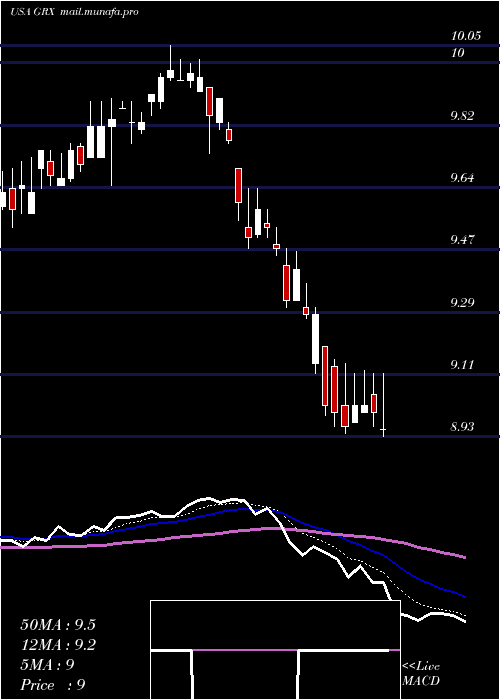Click the '12MA : 9.2' readout
The image size is (500, 700).
pyautogui.click(x=58, y=645)
